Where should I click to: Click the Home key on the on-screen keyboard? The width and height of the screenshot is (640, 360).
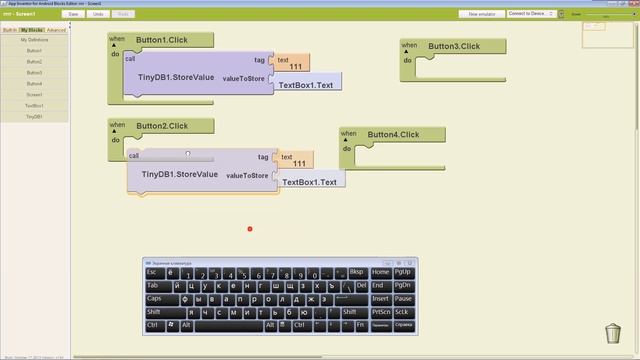point(381,273)
